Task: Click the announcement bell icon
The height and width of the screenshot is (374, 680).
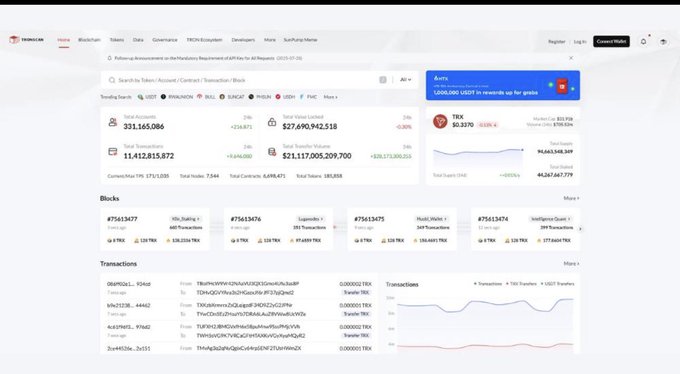Action: click(x=109, y=58)
